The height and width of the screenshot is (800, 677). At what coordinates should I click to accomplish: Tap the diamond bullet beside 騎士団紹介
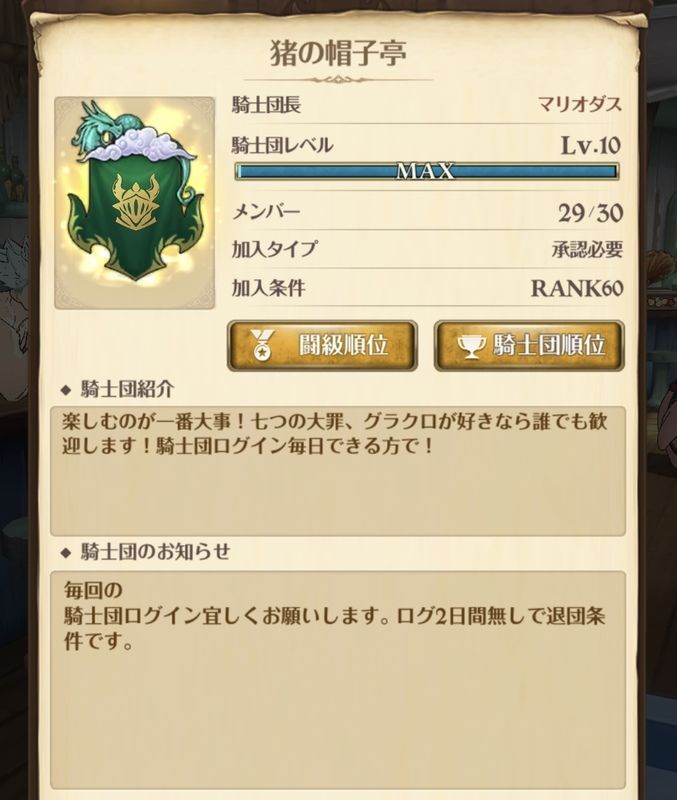coord(65,391)
